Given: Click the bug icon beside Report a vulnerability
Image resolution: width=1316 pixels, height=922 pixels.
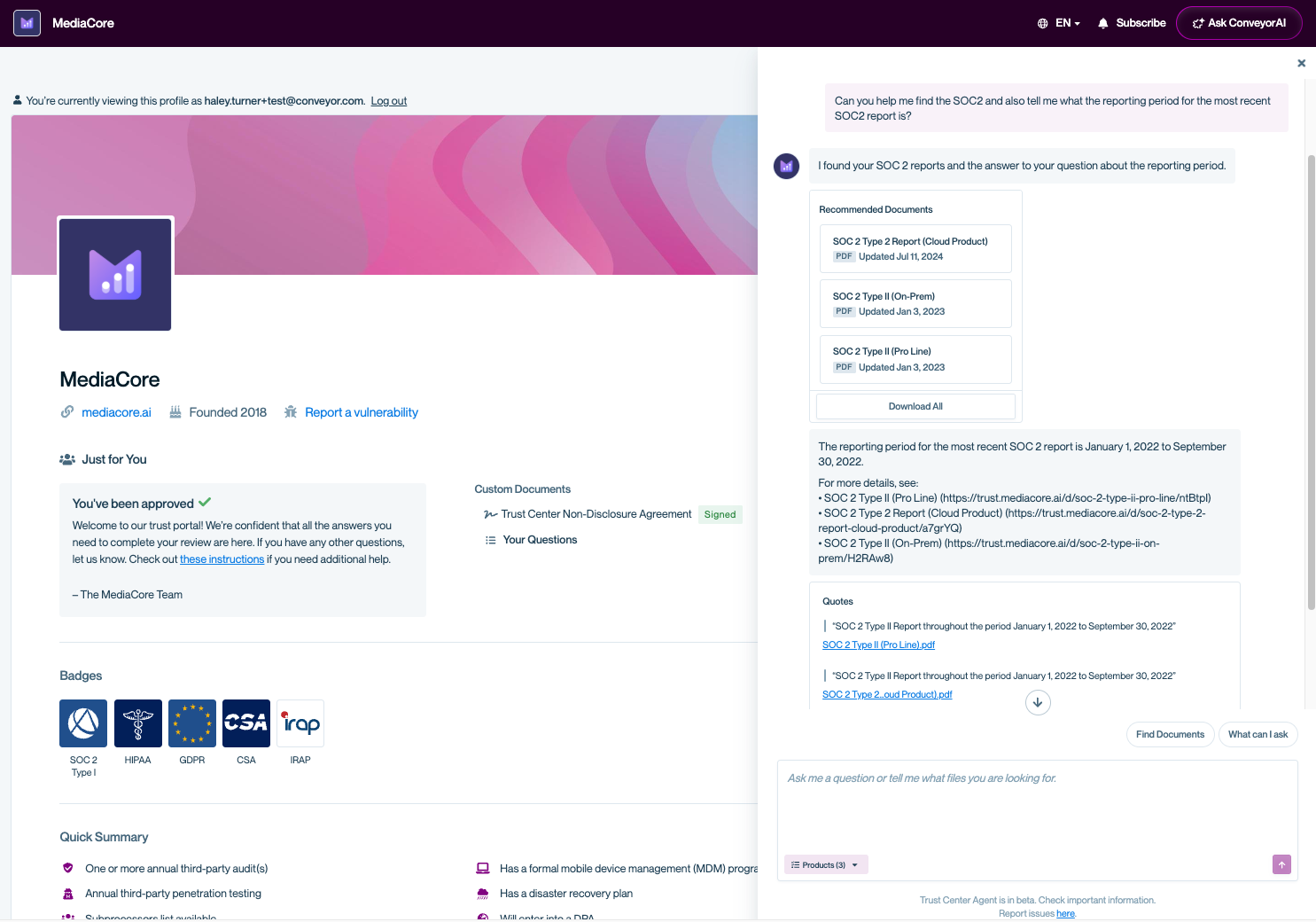Looking at the screenshot, I should click(x=291, y=412).
